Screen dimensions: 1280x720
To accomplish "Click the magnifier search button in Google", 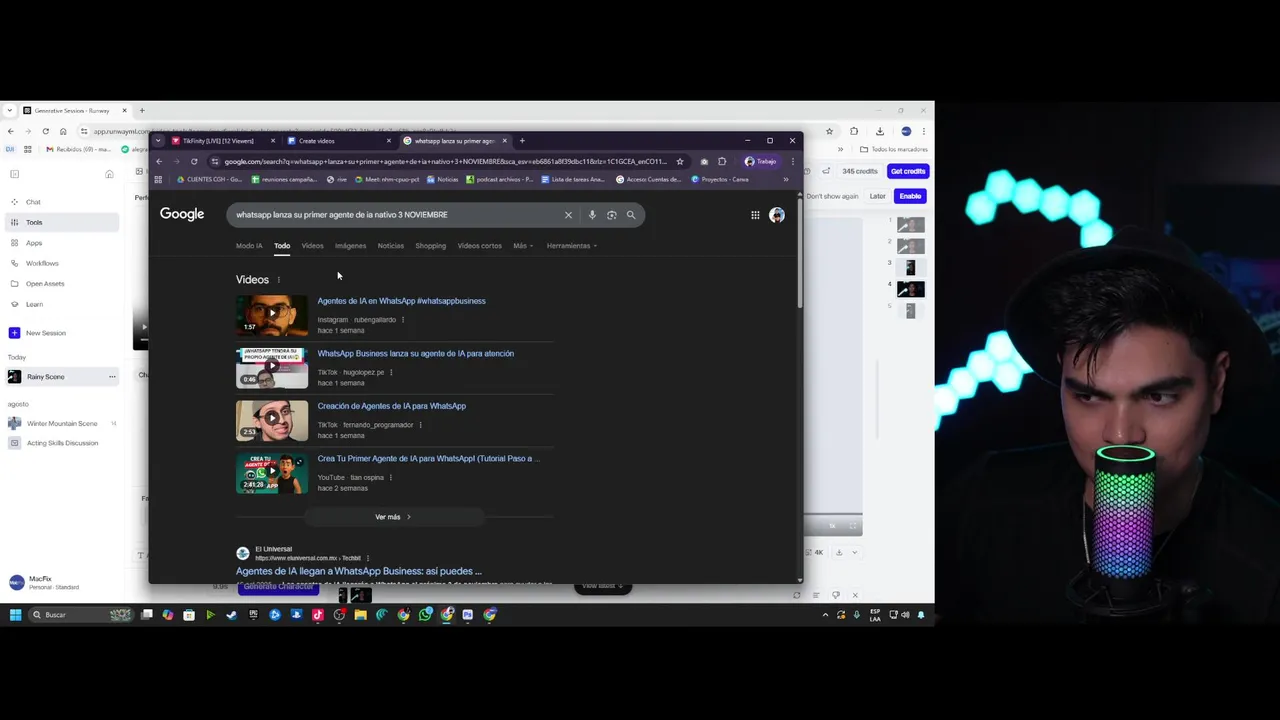I will click(631, 215).
